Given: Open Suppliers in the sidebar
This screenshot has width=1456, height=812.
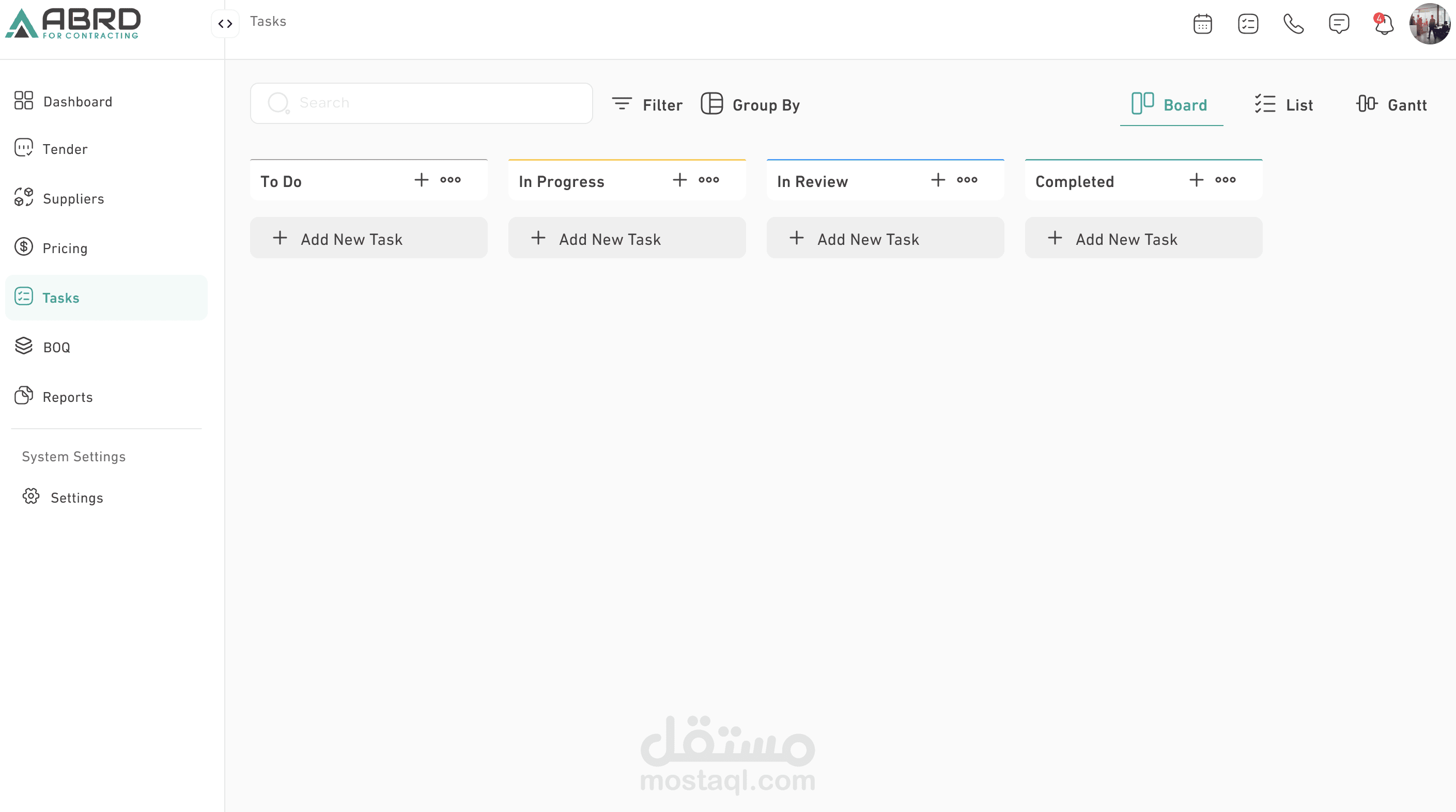Looking at the screenshot, I should coord(73,198).
